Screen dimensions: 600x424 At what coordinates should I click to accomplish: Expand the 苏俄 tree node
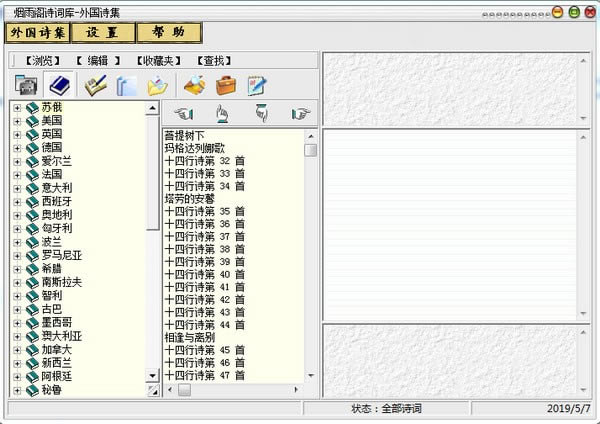point(17,107)
